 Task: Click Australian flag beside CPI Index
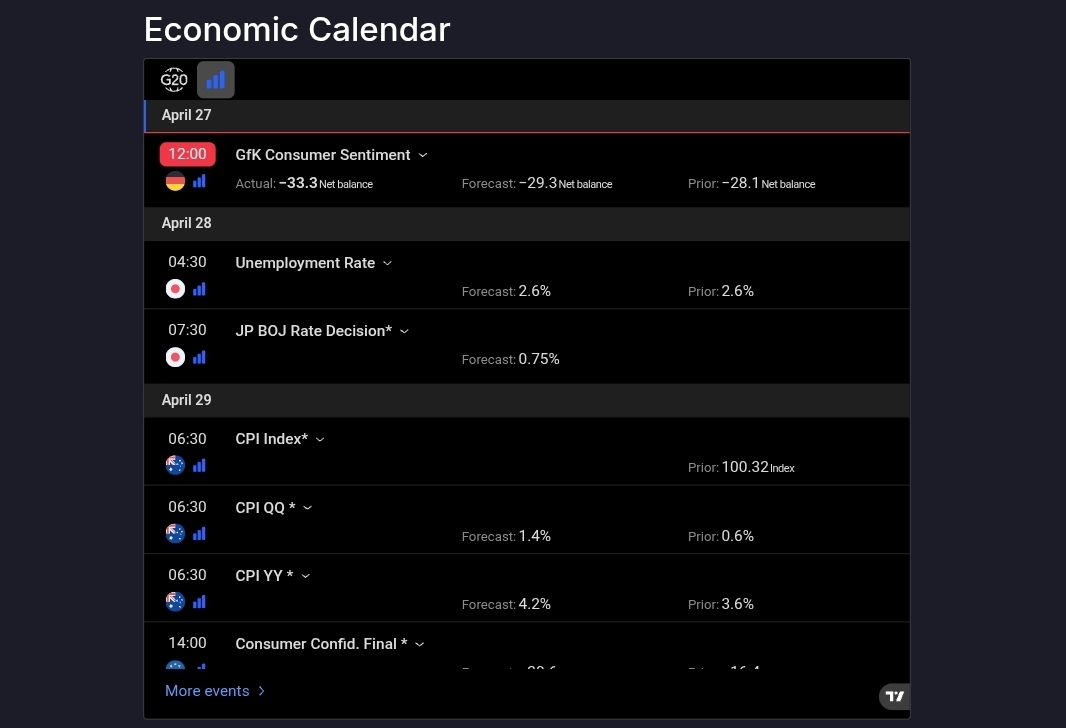(x=175, y=465)
